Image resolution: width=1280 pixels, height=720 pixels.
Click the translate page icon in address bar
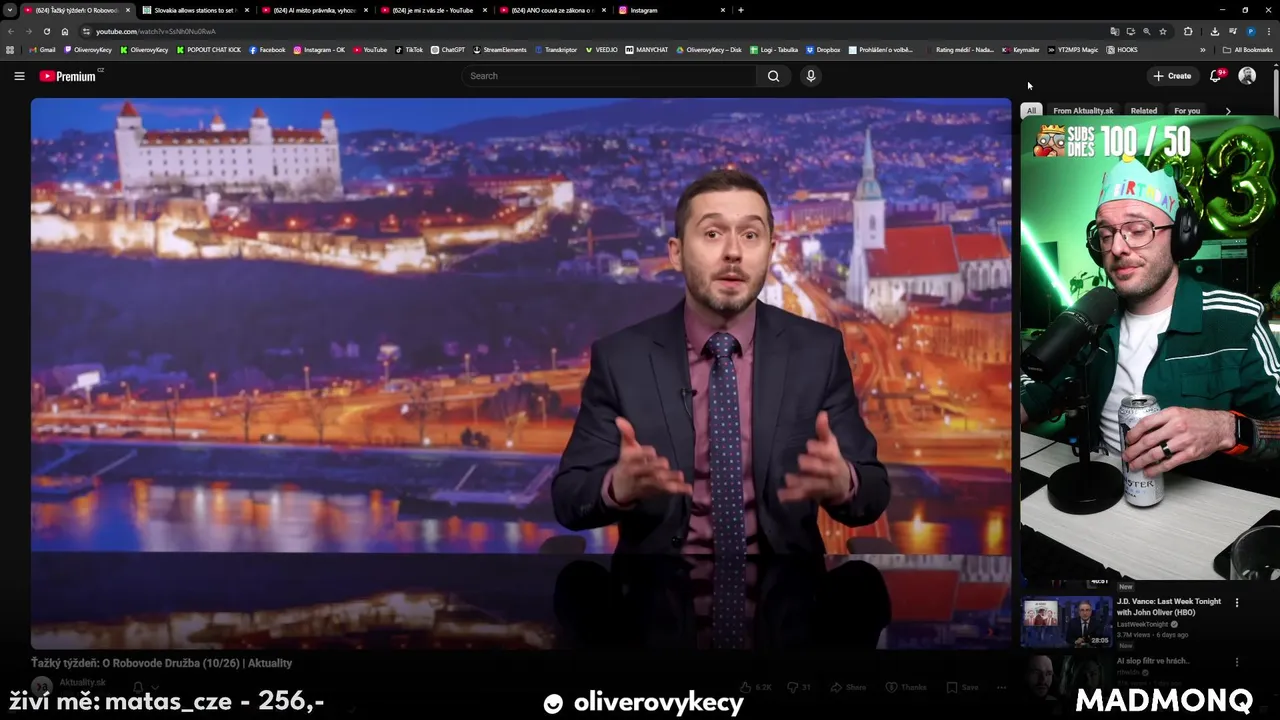[1115, 31]
